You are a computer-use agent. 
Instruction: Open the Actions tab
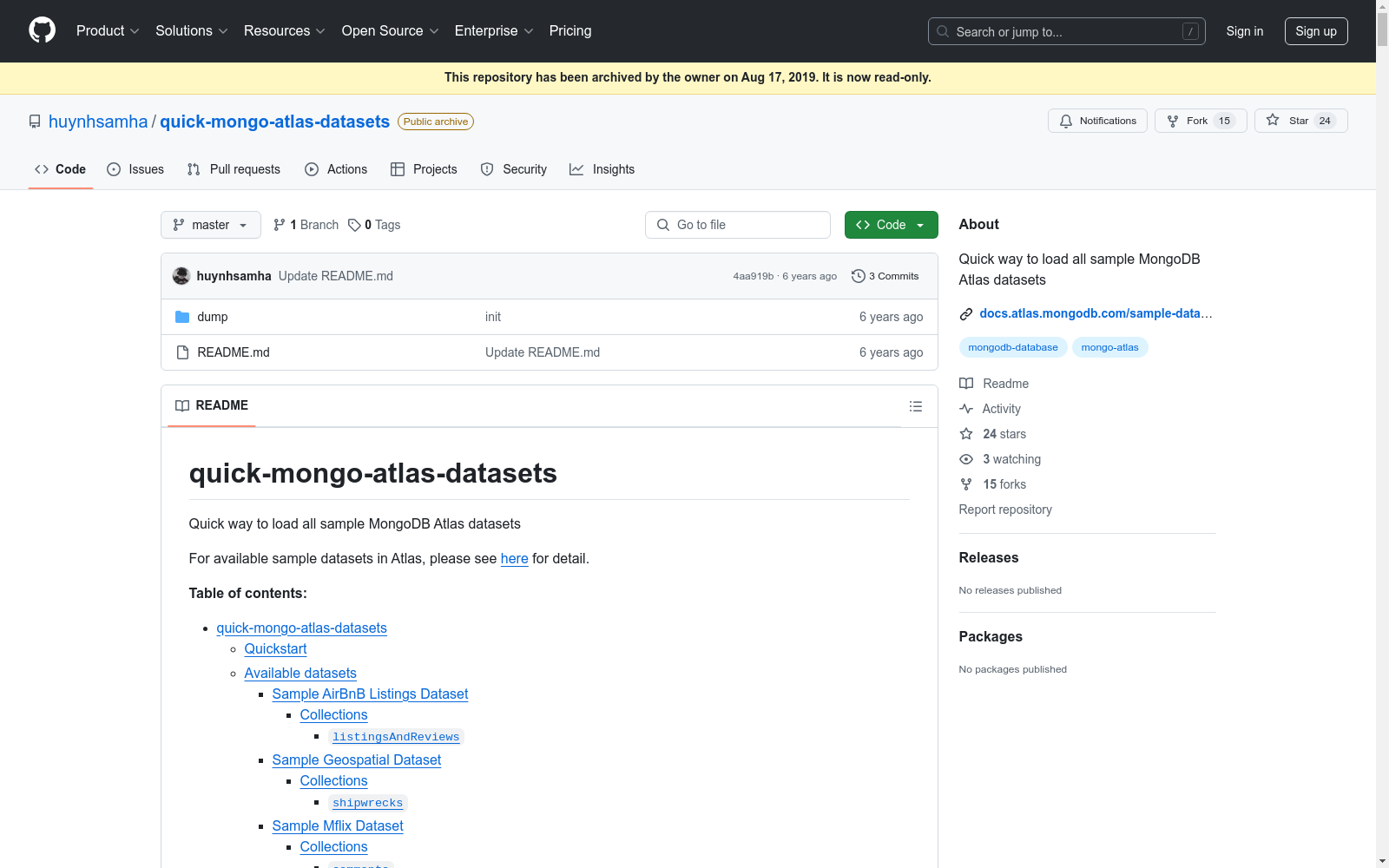(336, 169)
